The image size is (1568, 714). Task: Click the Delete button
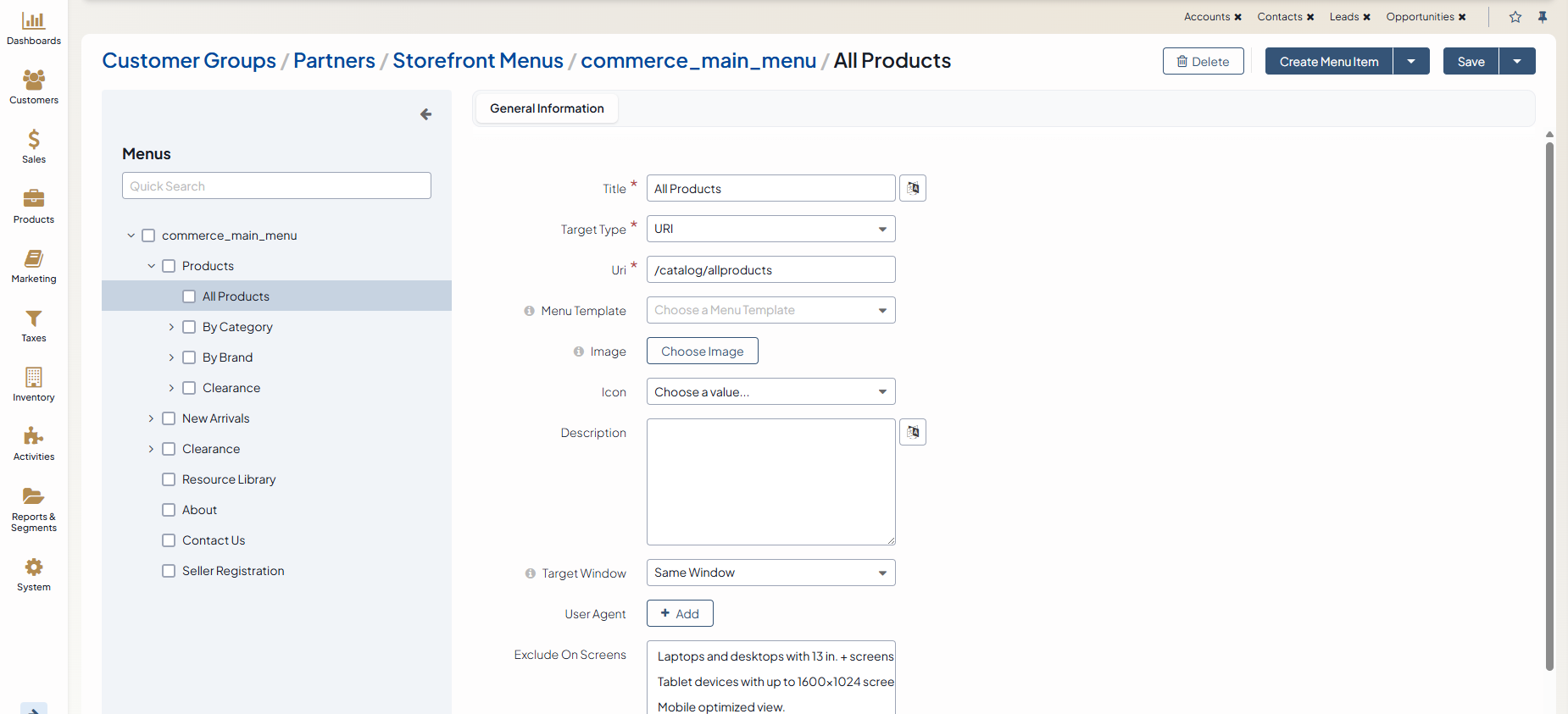(1203, 61)
